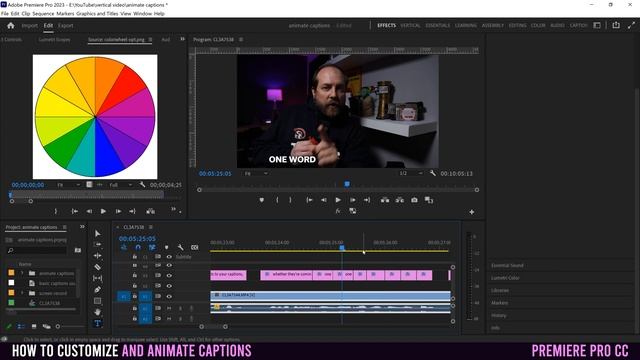Go to the Home screen icon
640x360 pixels.
point(11,25)
